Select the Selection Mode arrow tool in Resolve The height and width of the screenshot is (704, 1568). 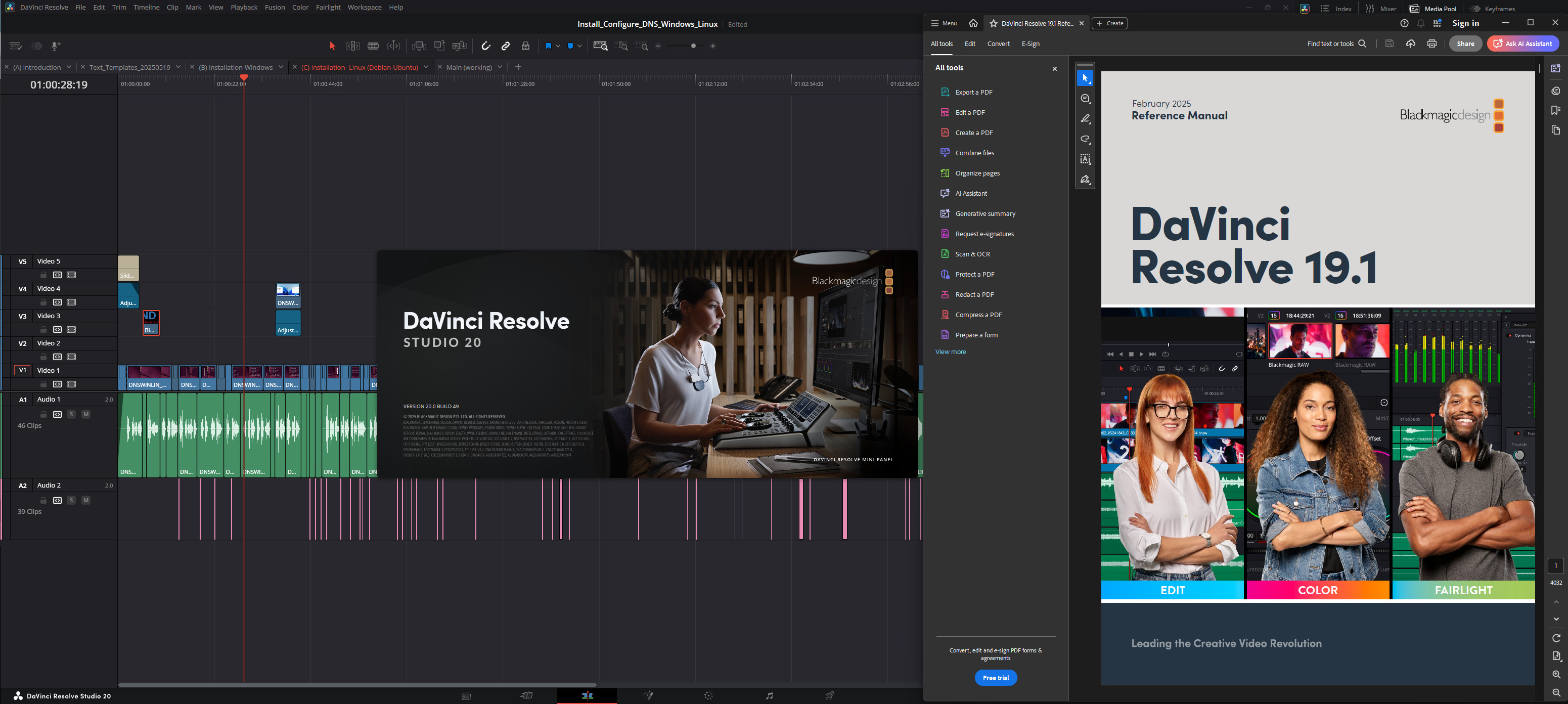click(x=332, y=46)
